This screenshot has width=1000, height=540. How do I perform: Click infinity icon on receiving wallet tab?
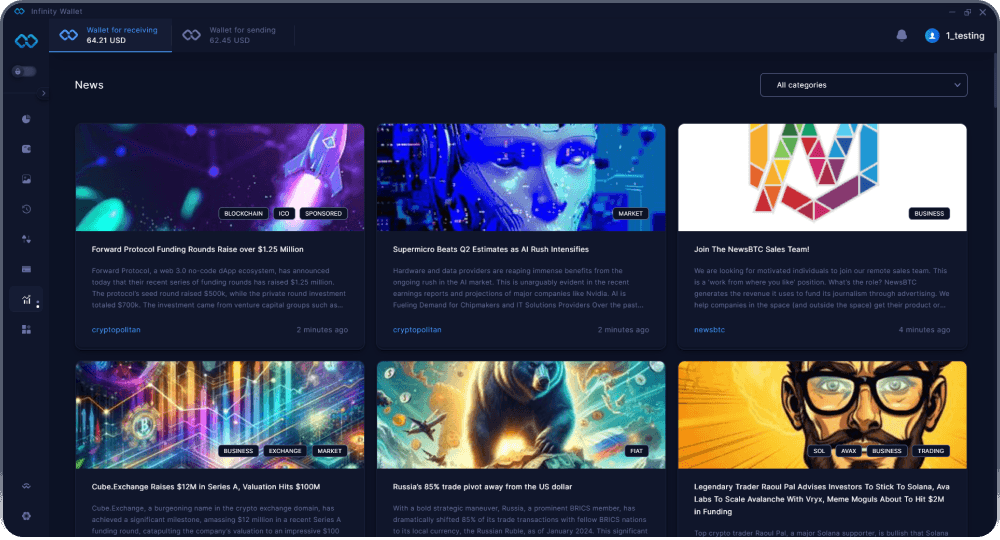tap(69, 35)
